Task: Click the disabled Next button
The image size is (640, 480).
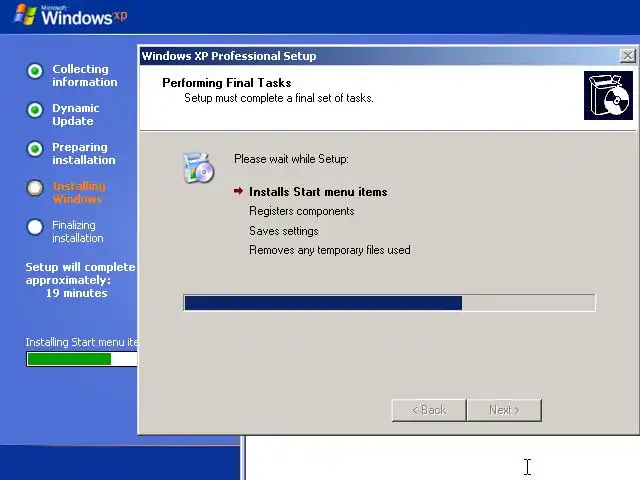Action: tap(504, 410)
